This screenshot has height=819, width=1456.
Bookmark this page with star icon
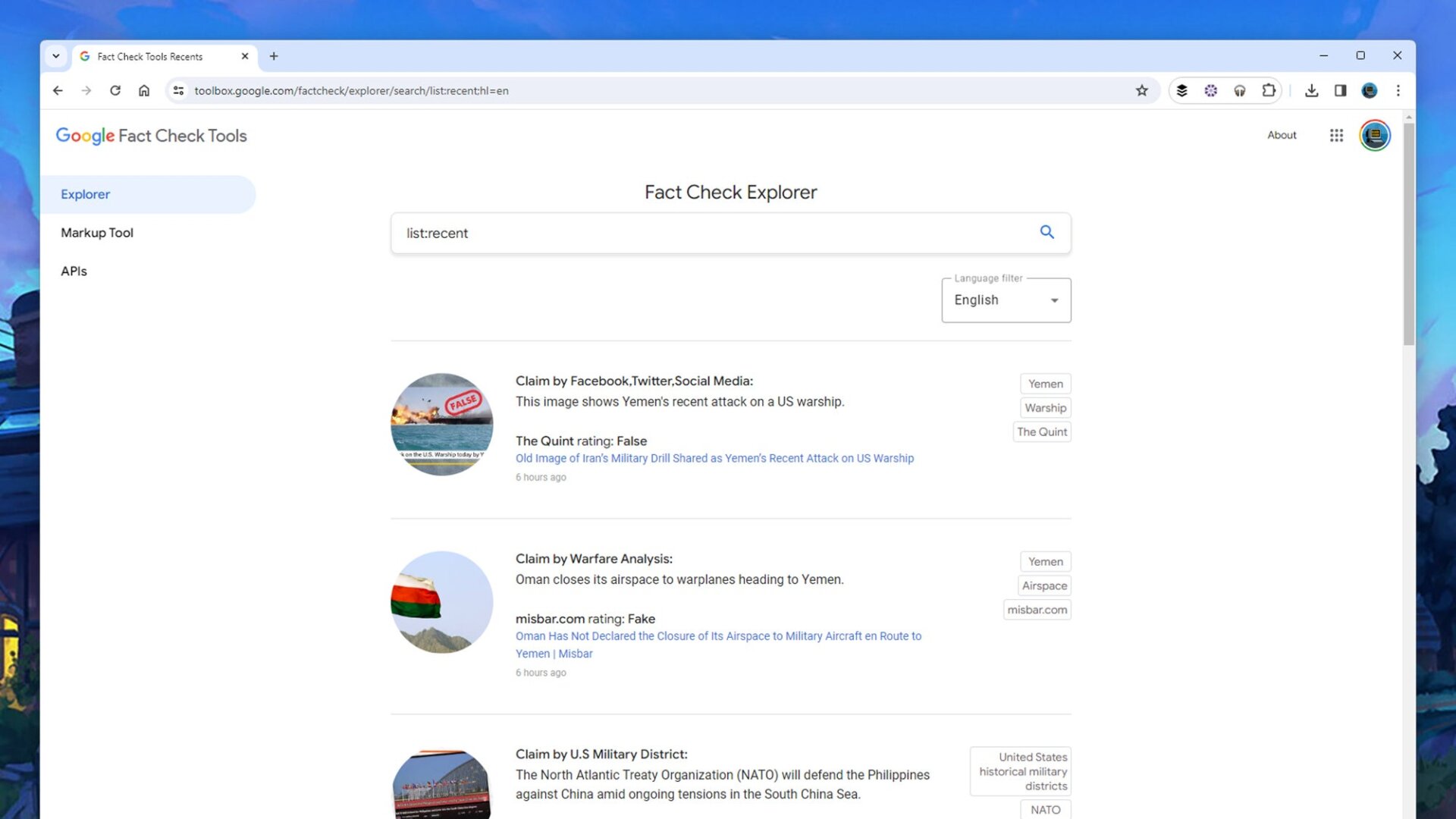tap(1142, 91)
